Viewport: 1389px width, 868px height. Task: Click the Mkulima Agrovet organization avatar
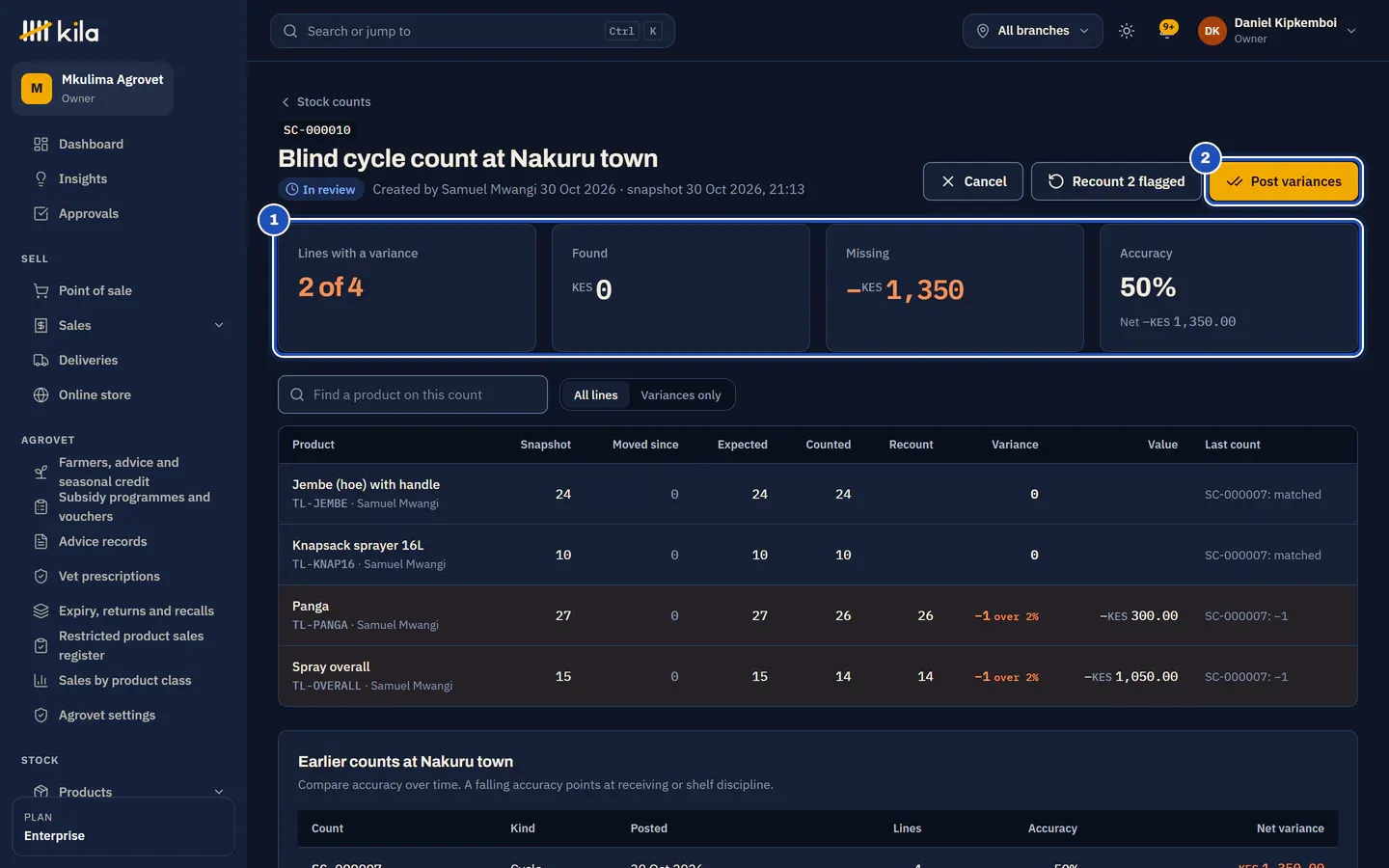coord(37,89)
